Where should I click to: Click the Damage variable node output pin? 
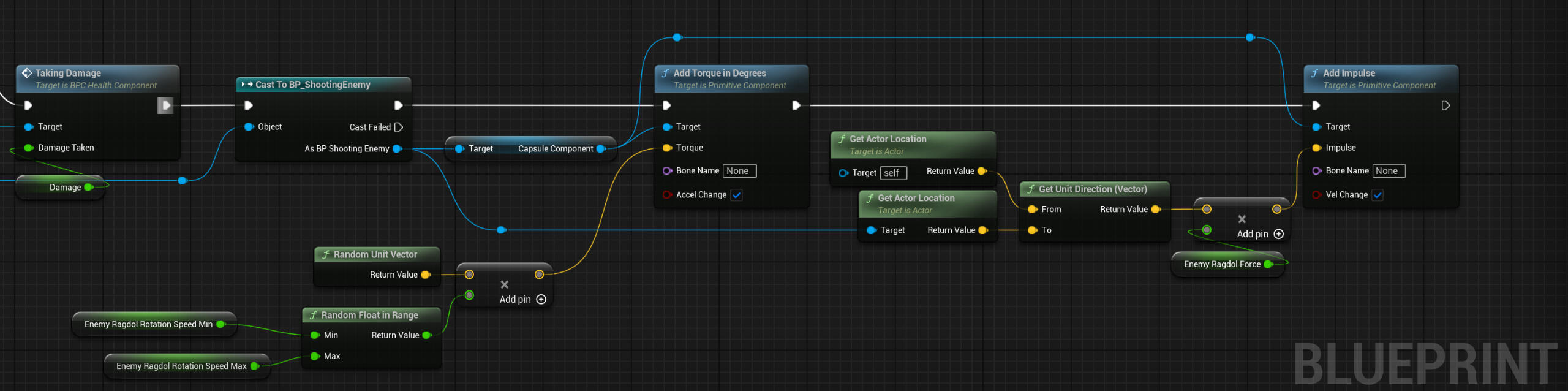tap(88, 188)
